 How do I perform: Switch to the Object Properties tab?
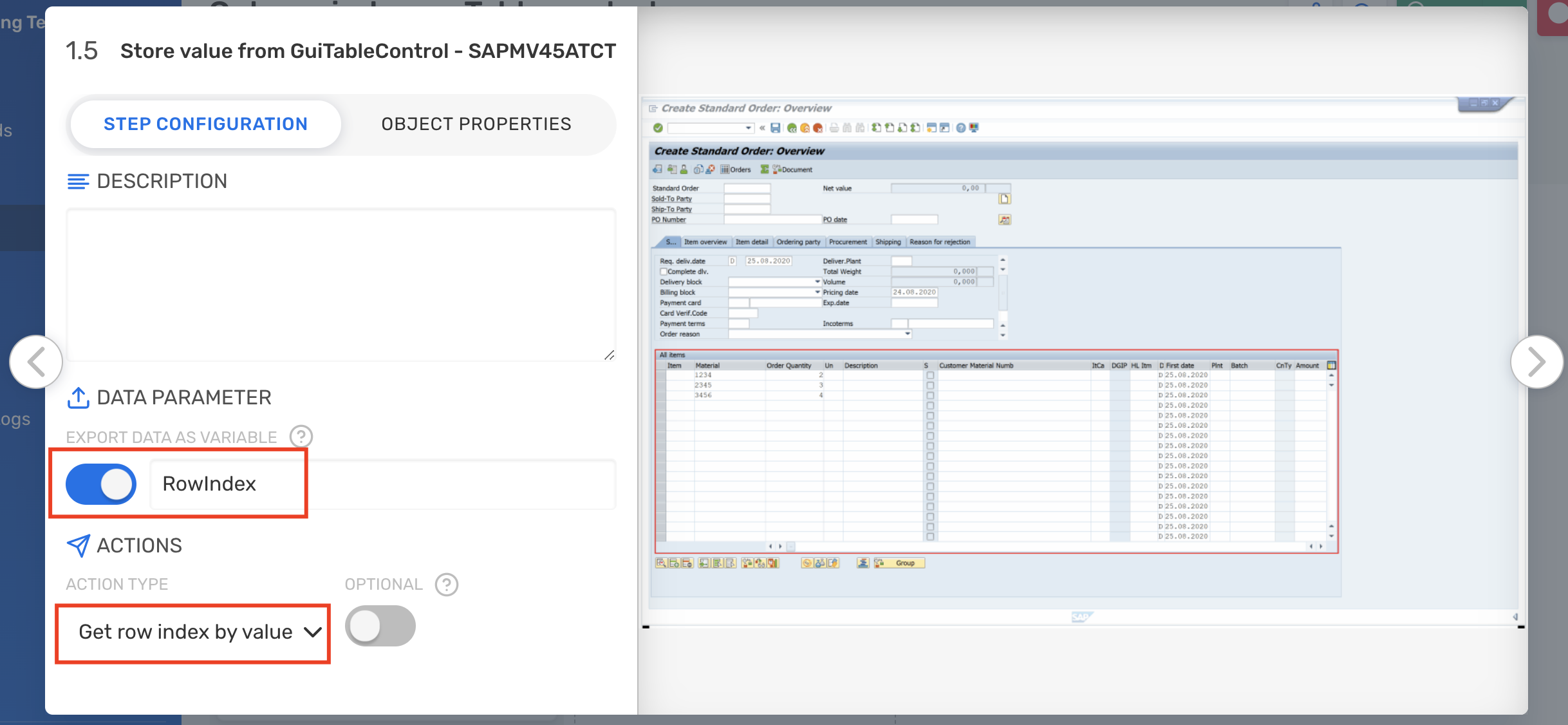click(x=476, y=124)
